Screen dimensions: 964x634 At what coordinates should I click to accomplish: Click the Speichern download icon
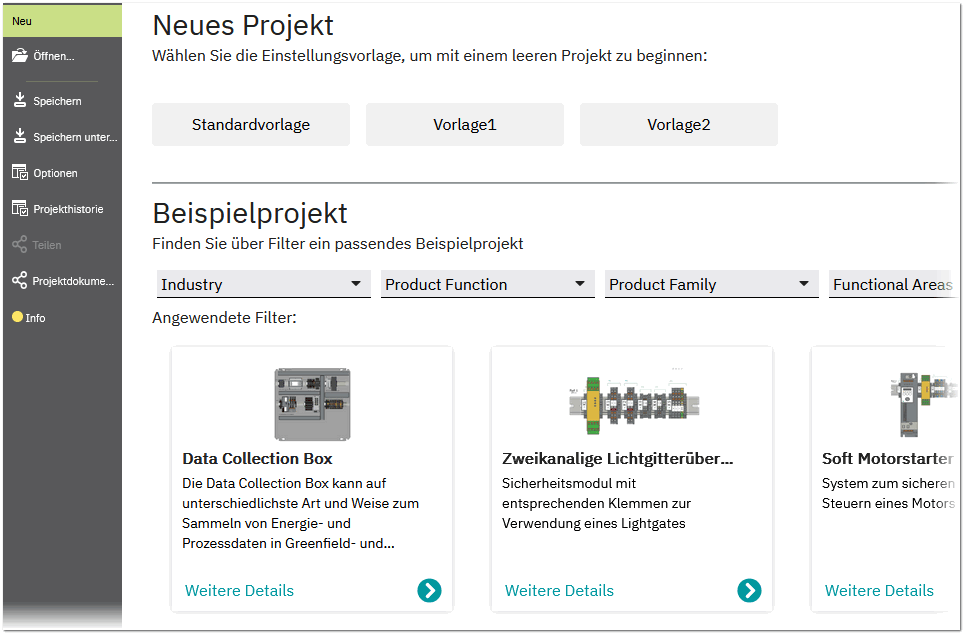[x=20, y=100]
